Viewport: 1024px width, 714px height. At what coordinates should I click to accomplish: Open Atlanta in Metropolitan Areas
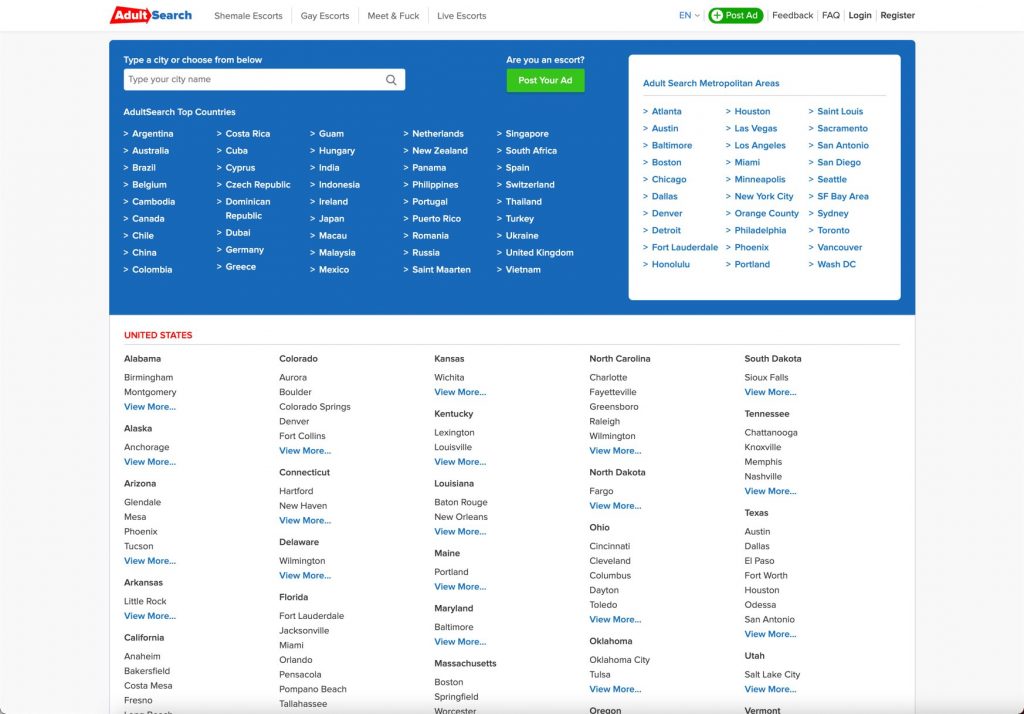pos(666,111)
